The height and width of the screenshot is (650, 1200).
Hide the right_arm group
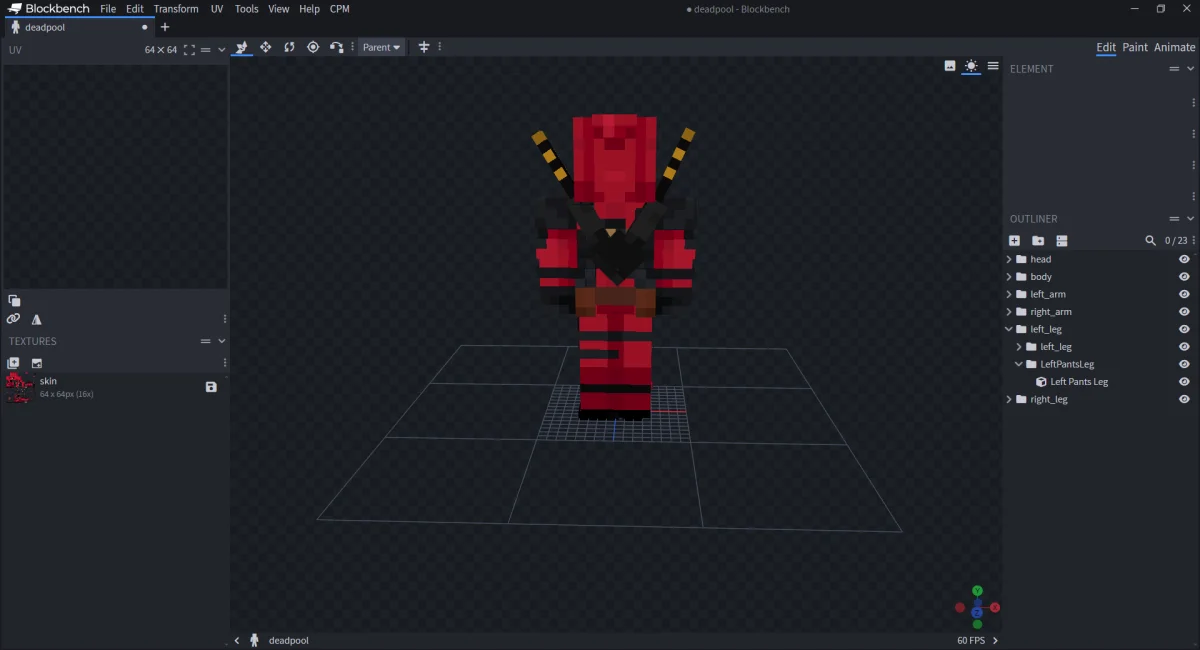(x=1184, y=312)
